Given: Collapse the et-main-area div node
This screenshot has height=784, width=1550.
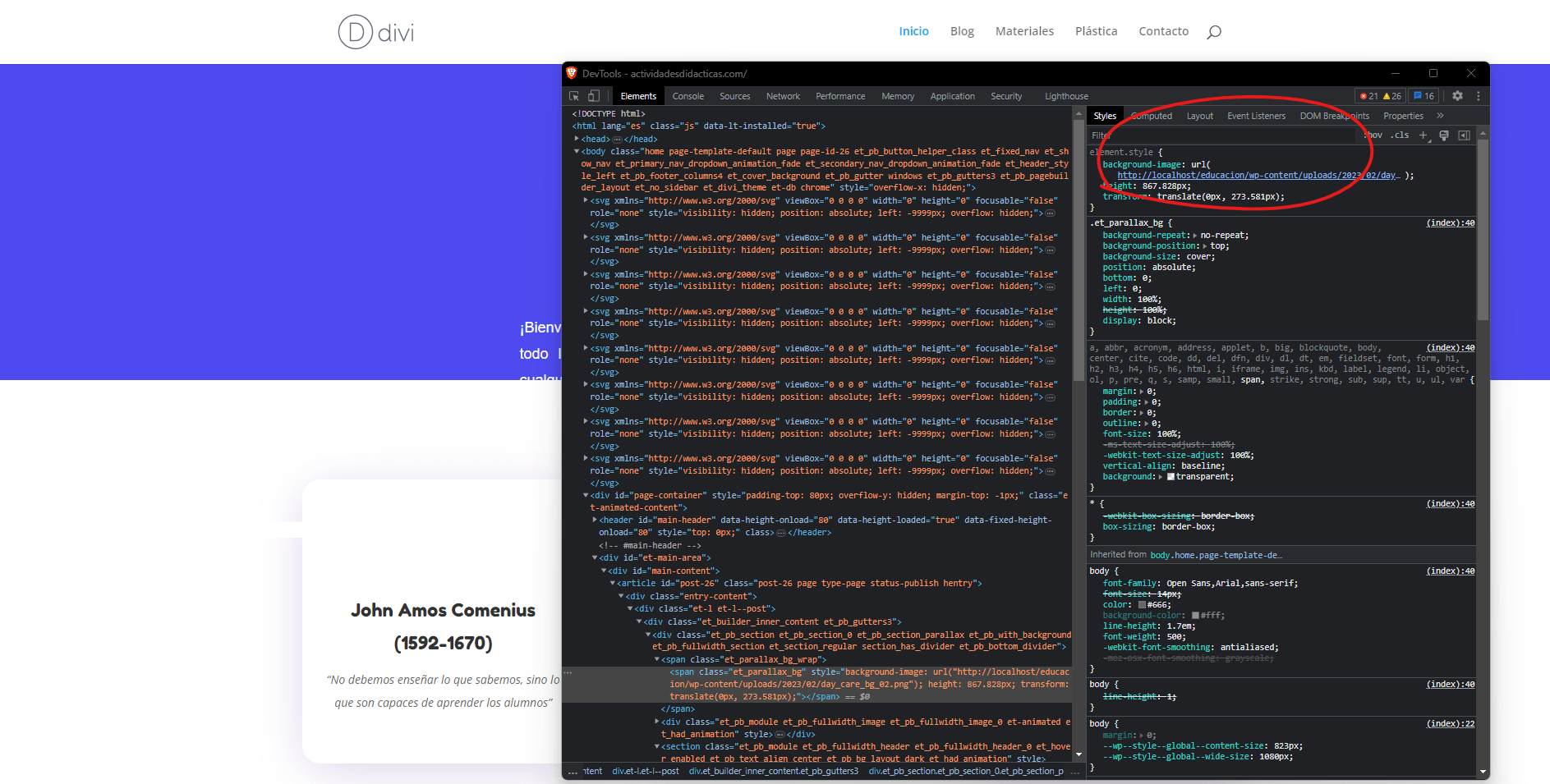Looking at the screenshot, I should pos(595,557).
